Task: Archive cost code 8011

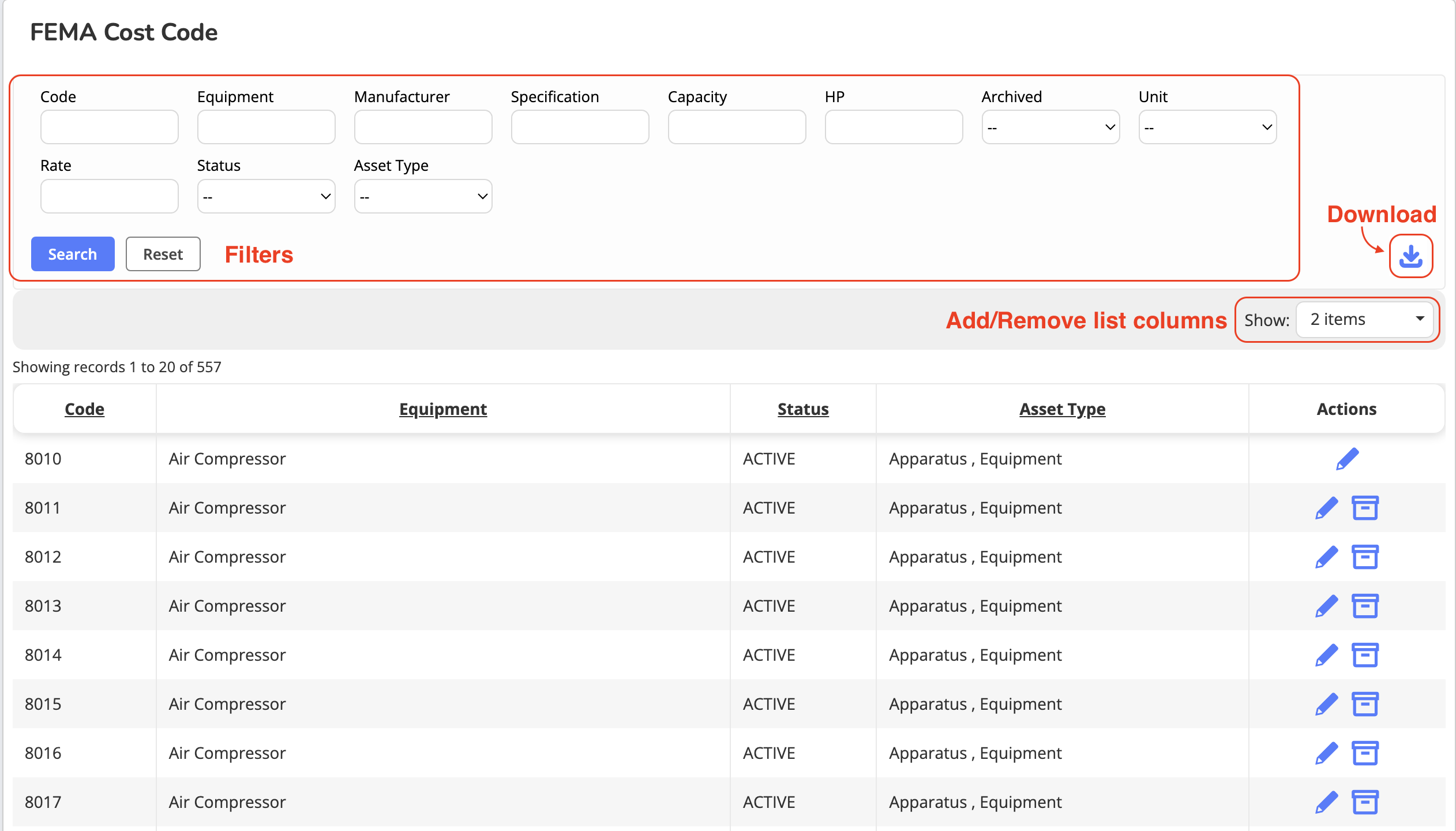Action: pyautogui.click(x=1365, y=508)
